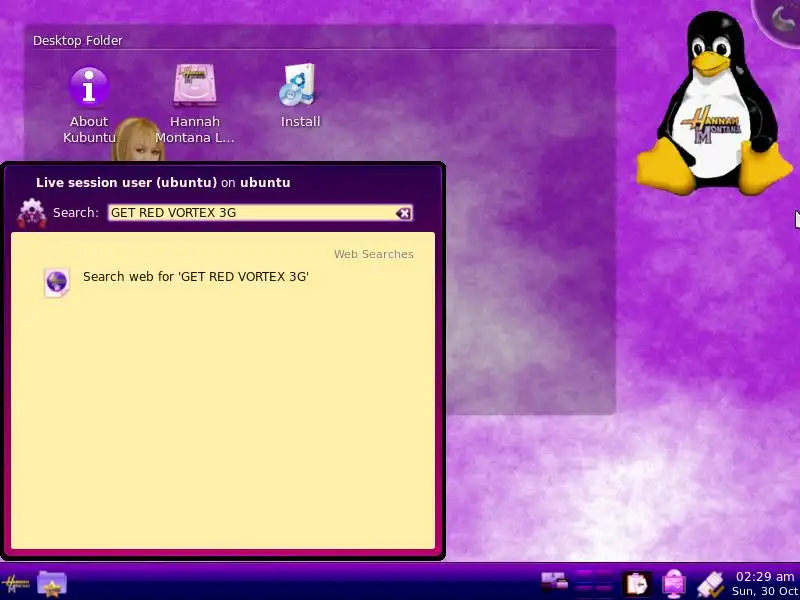Screen dimensions: 800x600
Task: Click the Tux penguin desktop image
Action: pyautogui.click(x=713, y=103)
